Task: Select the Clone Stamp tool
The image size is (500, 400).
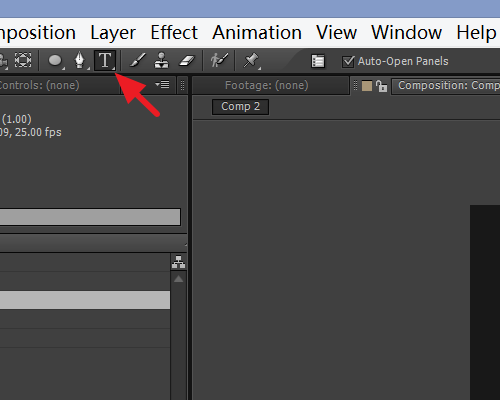Action: point(162,61)
